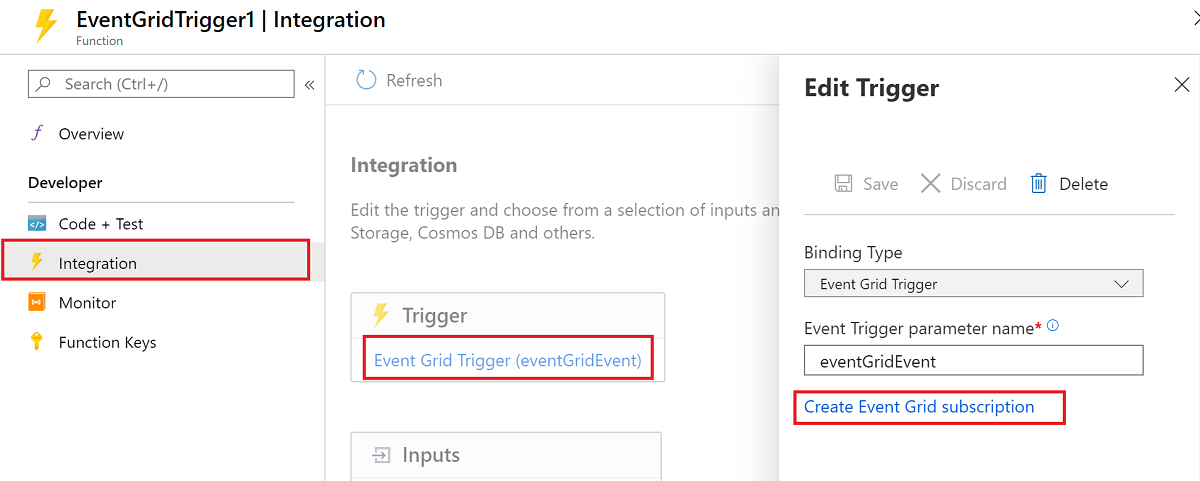Open the Event Grid Trigger (eventGridEvent) link
Viewport: 1200px width, 481px height.
(x=507, y=360)
